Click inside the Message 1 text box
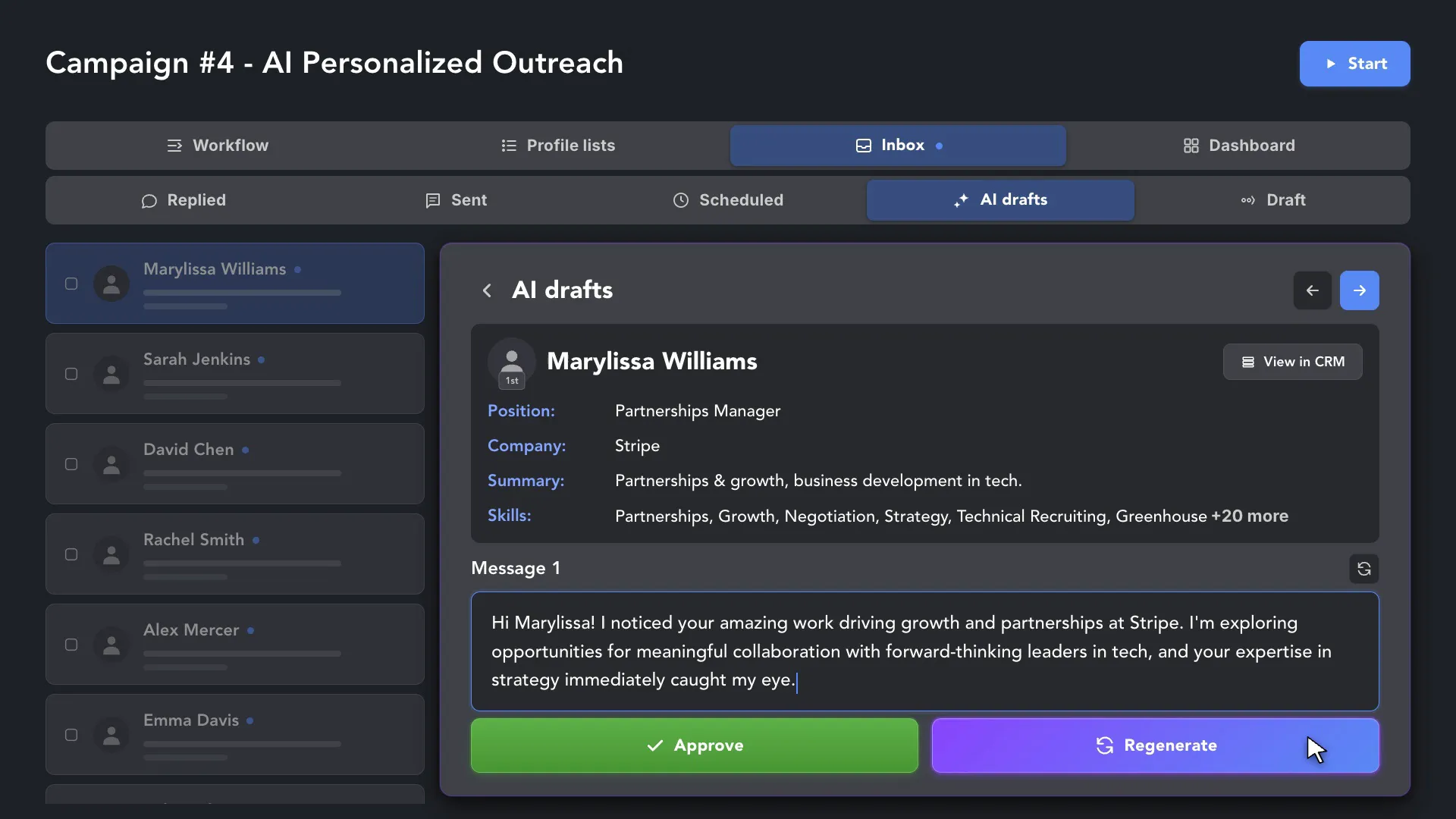 point(925,651)
